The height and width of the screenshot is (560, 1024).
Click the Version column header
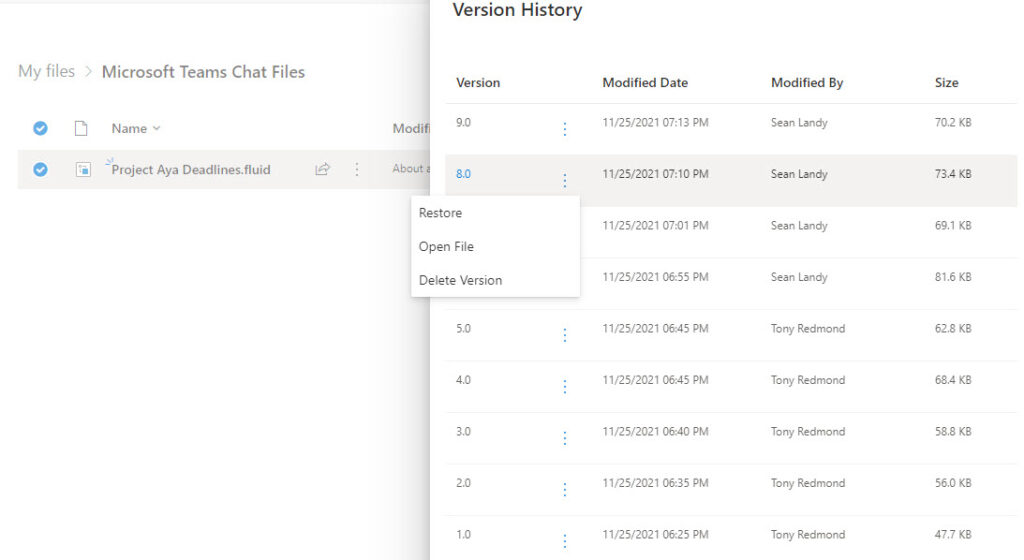pos(478,83)
